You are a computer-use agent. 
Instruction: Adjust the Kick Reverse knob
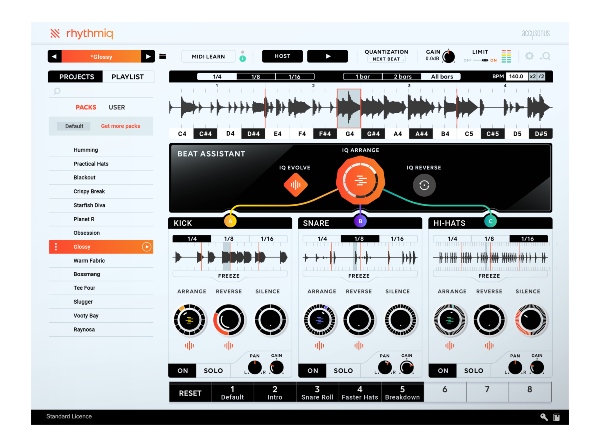[229, 319]
